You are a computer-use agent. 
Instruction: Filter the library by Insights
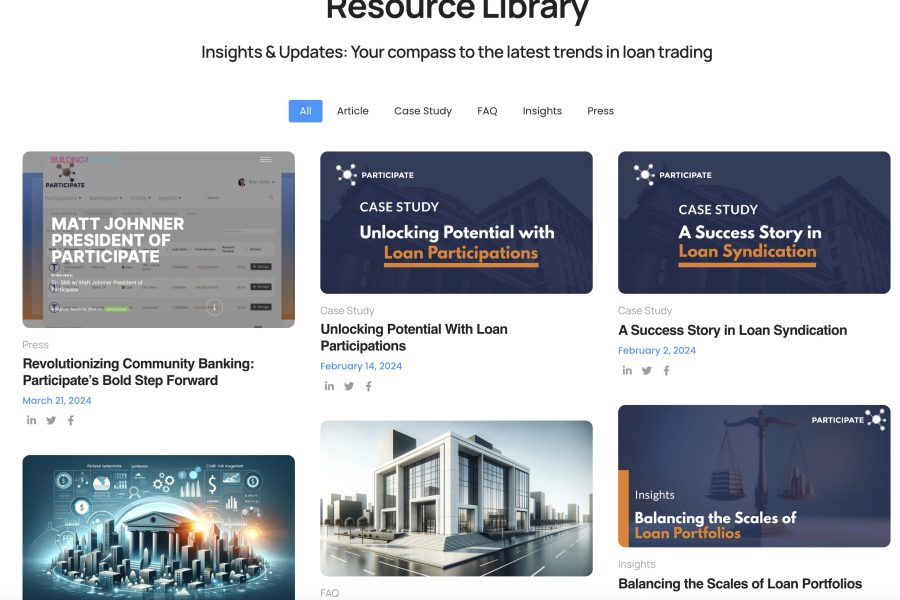pyautogui.click(x=542, y=111)
